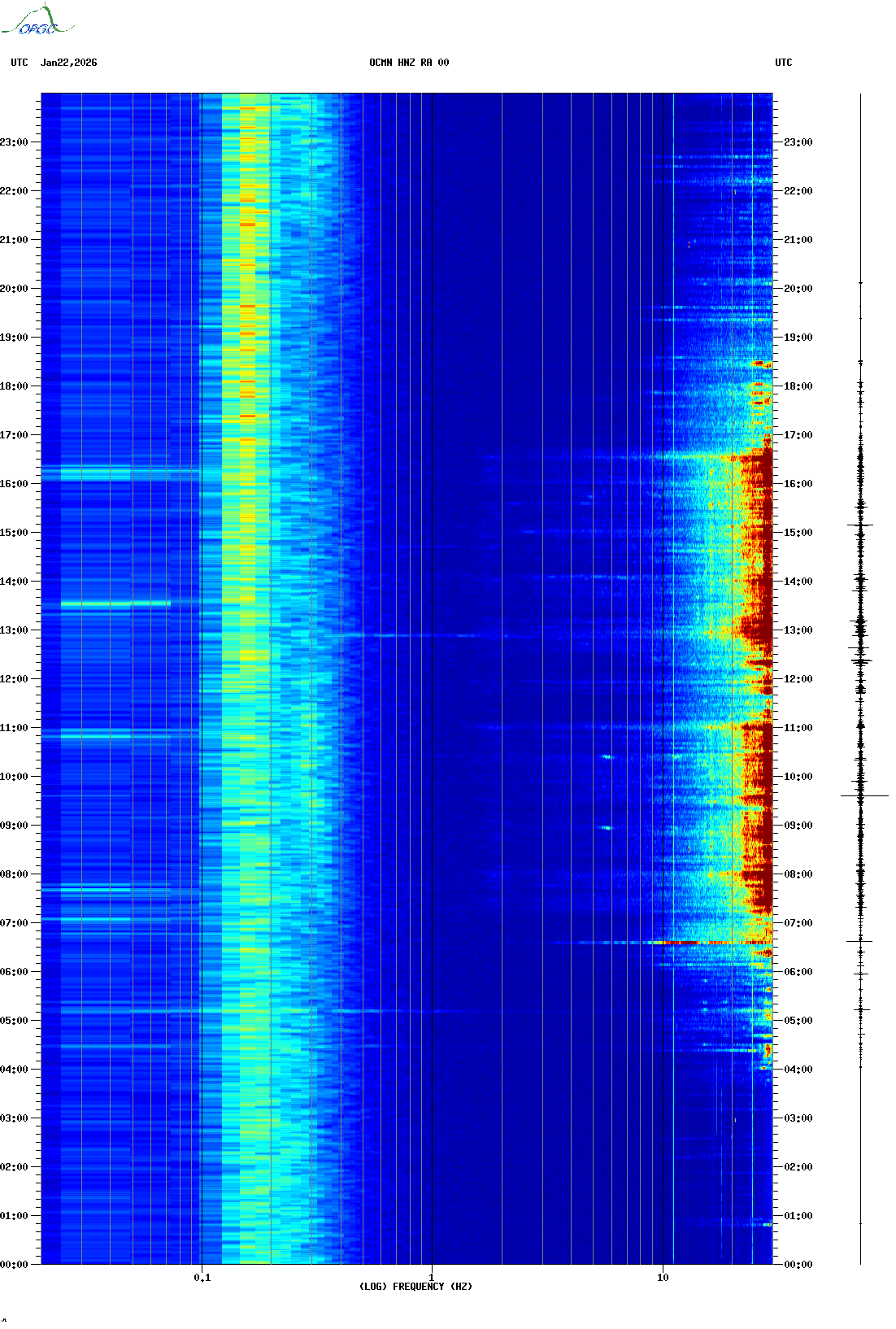Click the 10 Hz frequency axis label

663,1278
